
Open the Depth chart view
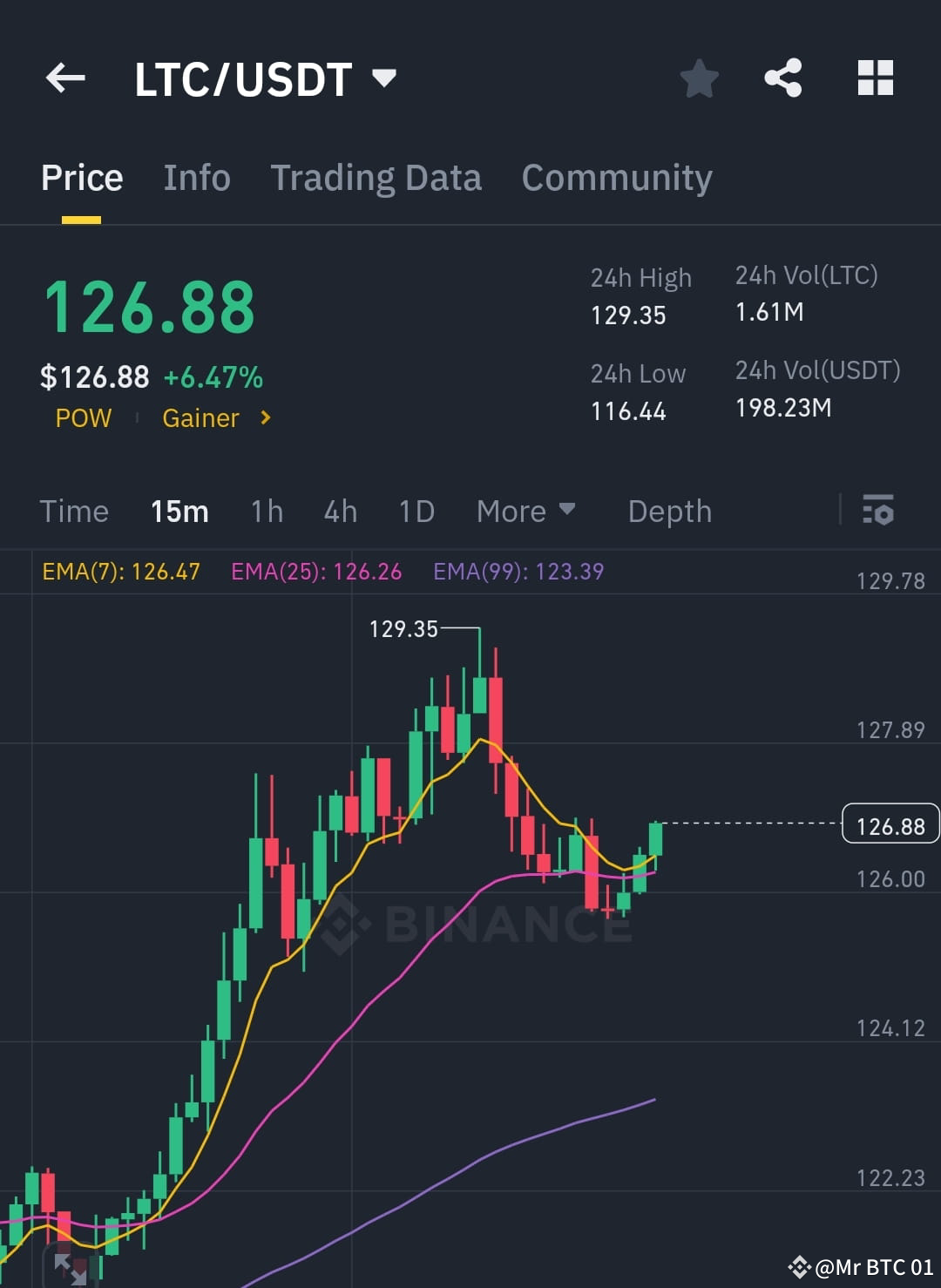point(669,512)
